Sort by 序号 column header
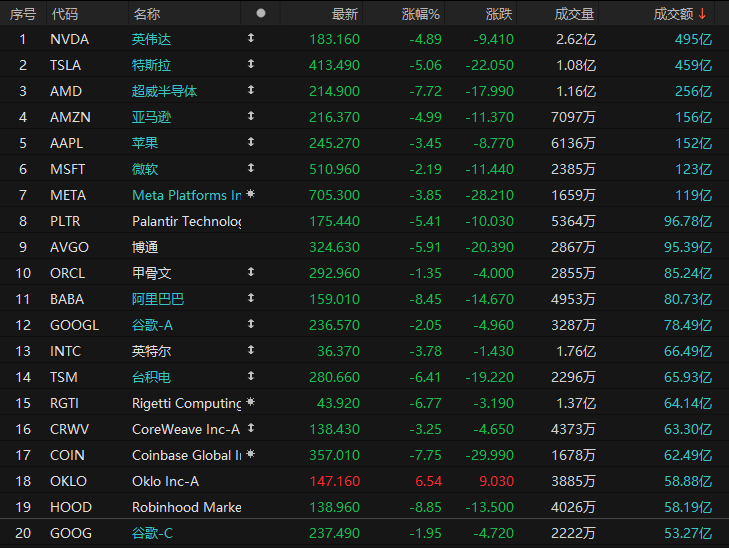This screenshot has width=729, height=548. [23, 14]
